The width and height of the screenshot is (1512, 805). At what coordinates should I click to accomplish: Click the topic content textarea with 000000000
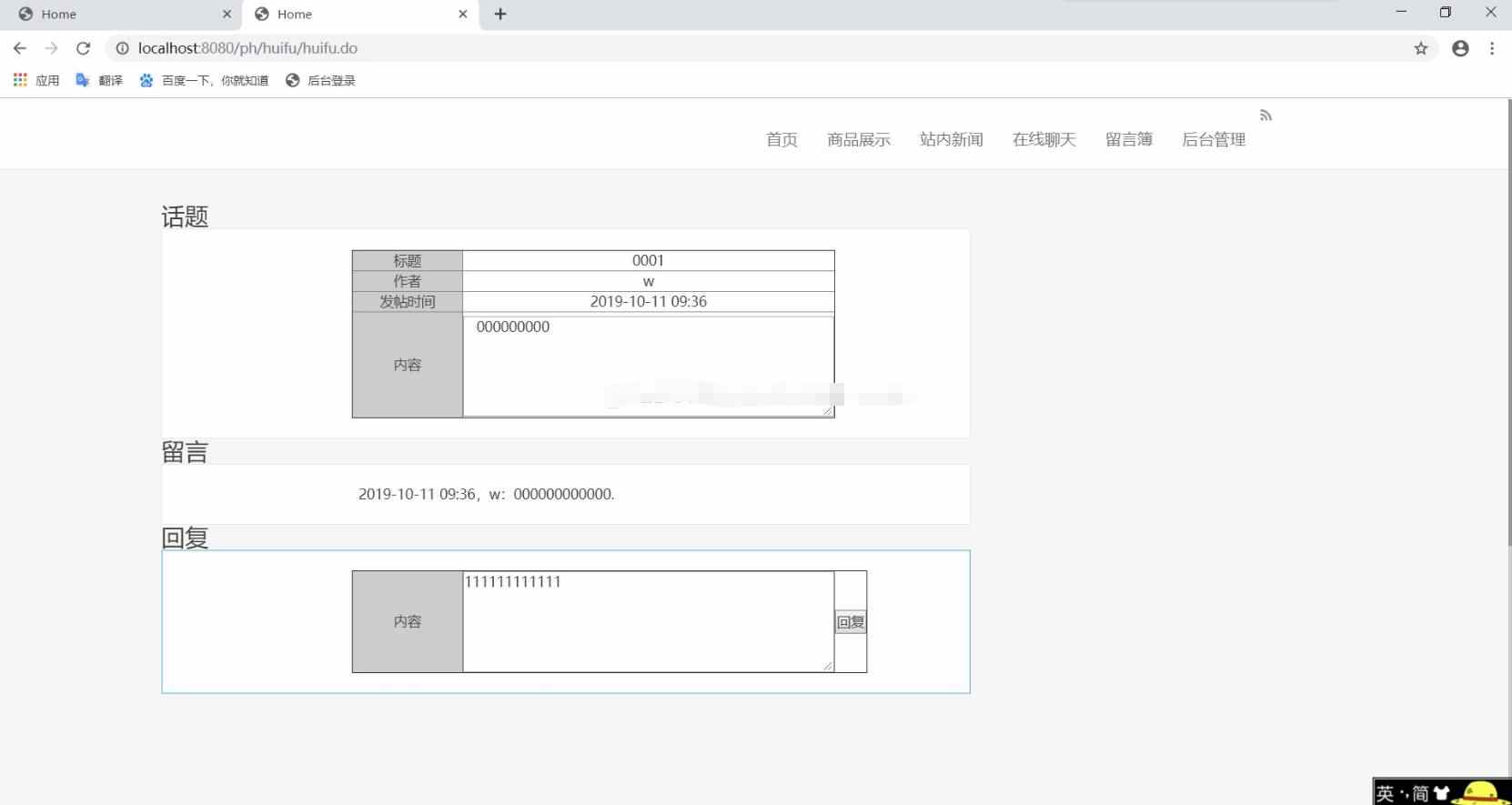649,366
